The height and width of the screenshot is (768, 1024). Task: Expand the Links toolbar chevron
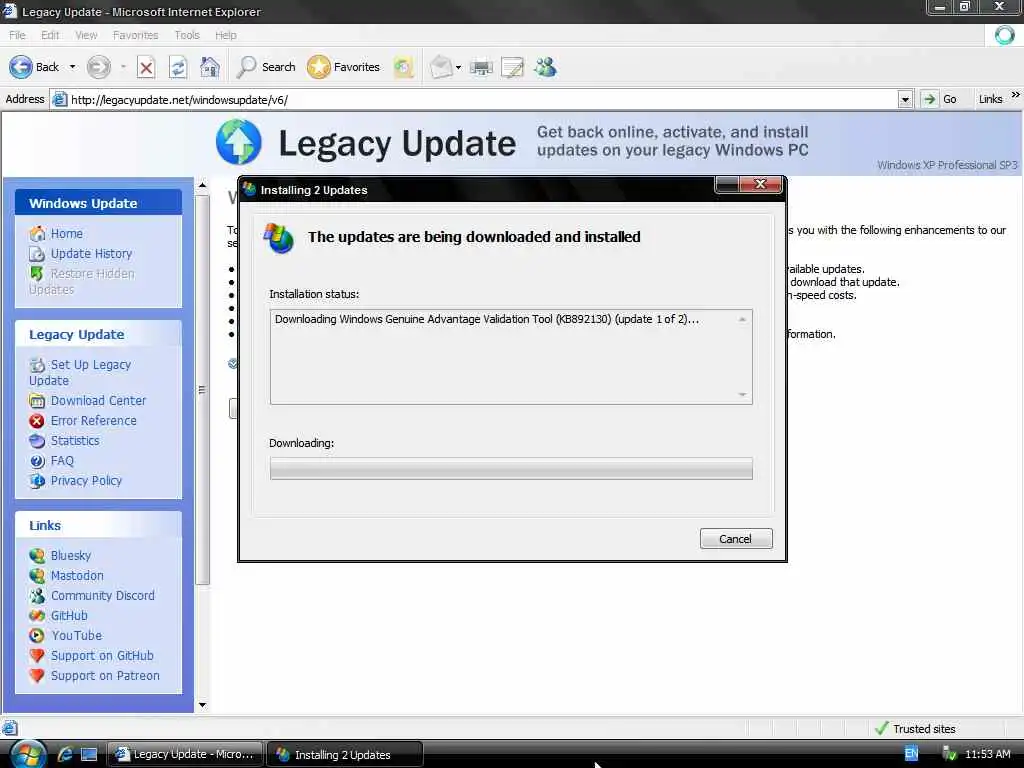[x=1015, y=95]
